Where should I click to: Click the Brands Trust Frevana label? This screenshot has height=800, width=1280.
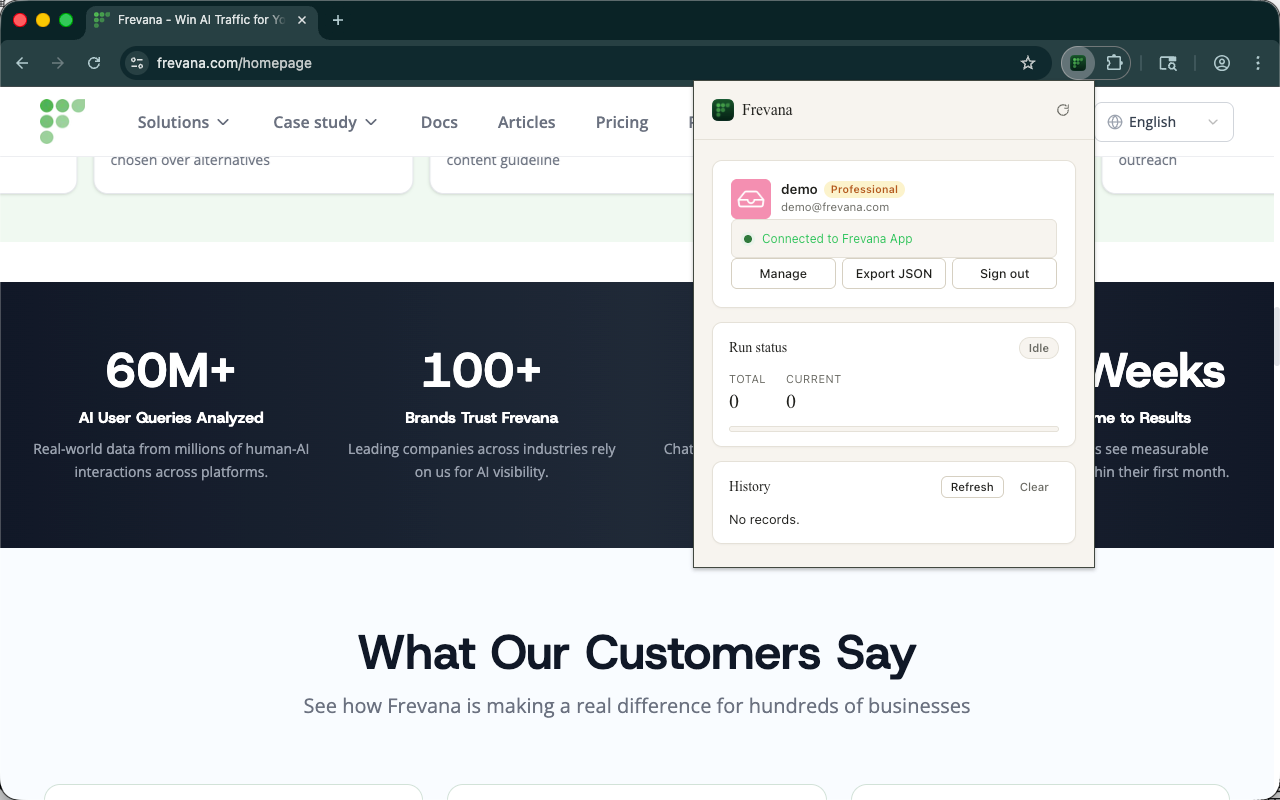point(482,418)
